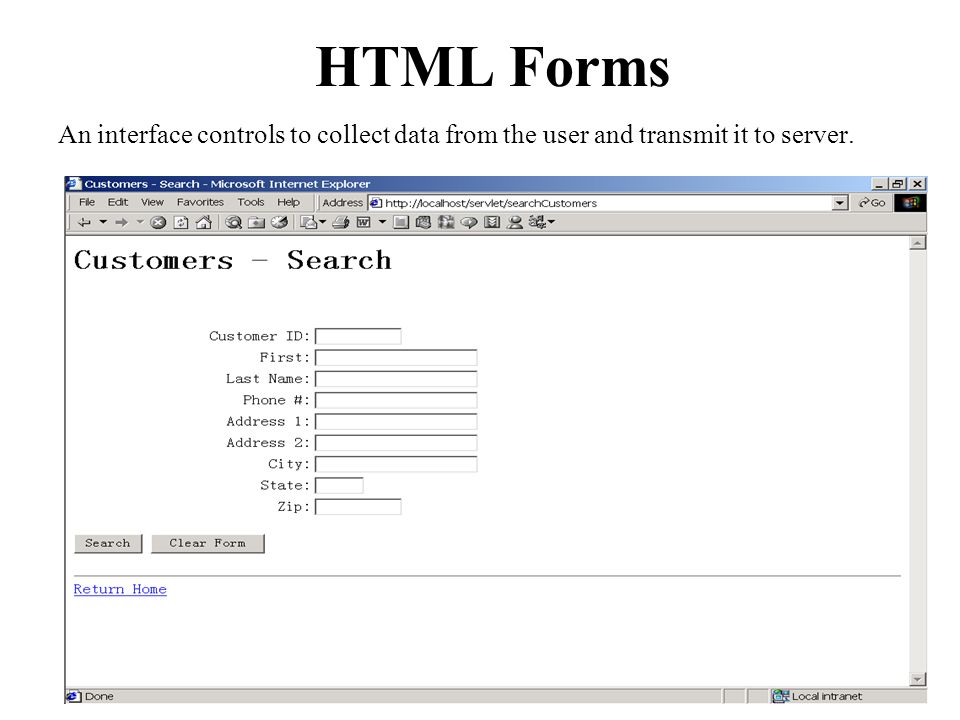Click into the Address 2 field

(396, 443)
